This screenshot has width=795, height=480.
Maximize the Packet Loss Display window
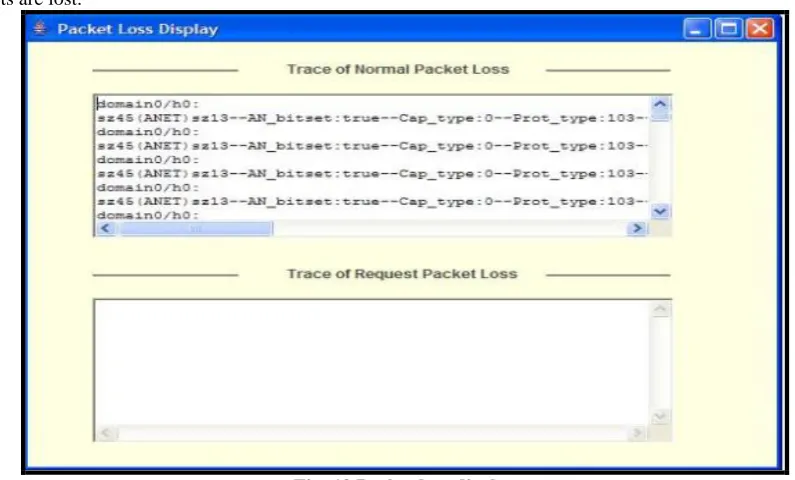729,28
